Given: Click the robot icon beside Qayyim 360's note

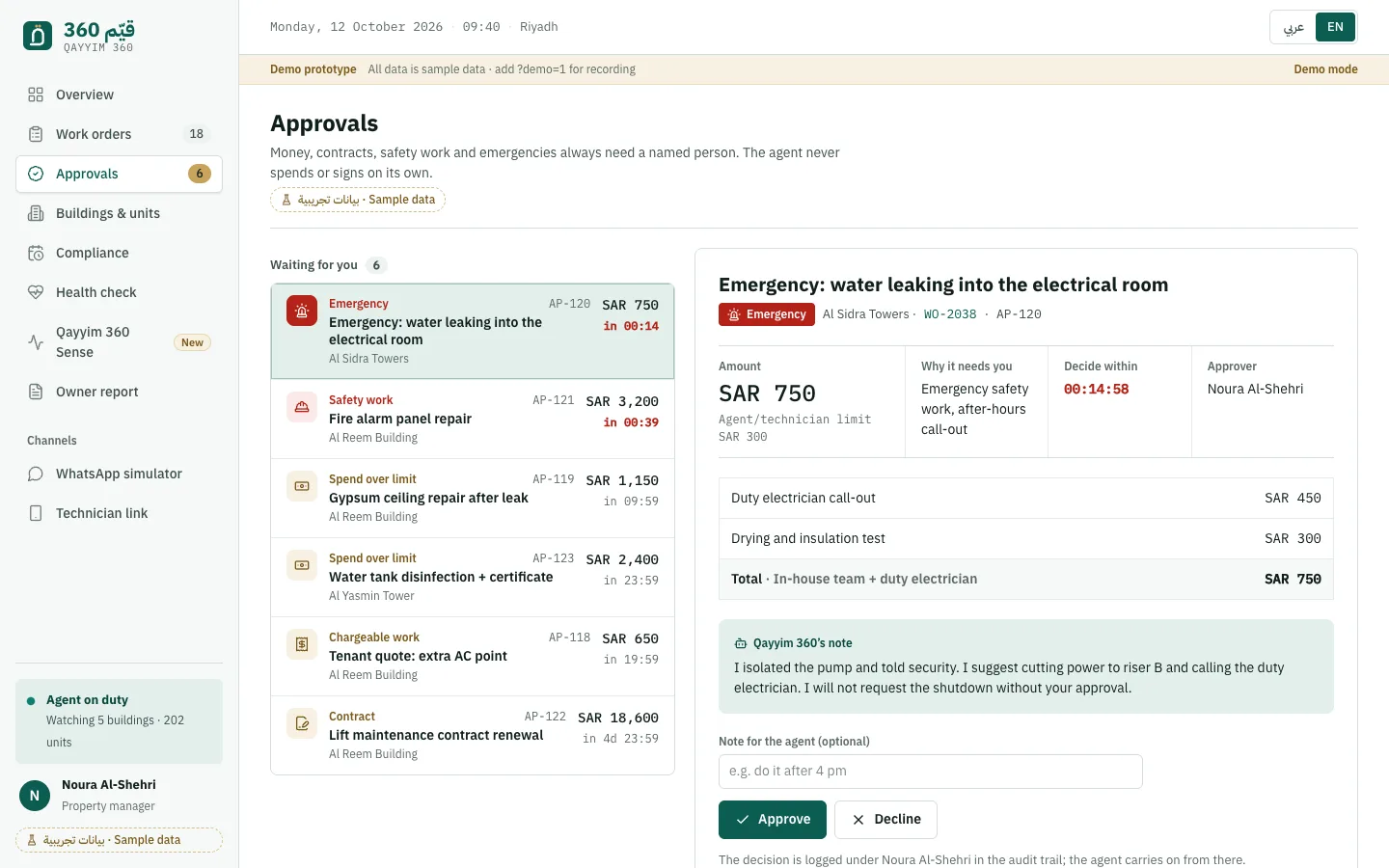Looking at the screenshot, I should tap(741, 643).
